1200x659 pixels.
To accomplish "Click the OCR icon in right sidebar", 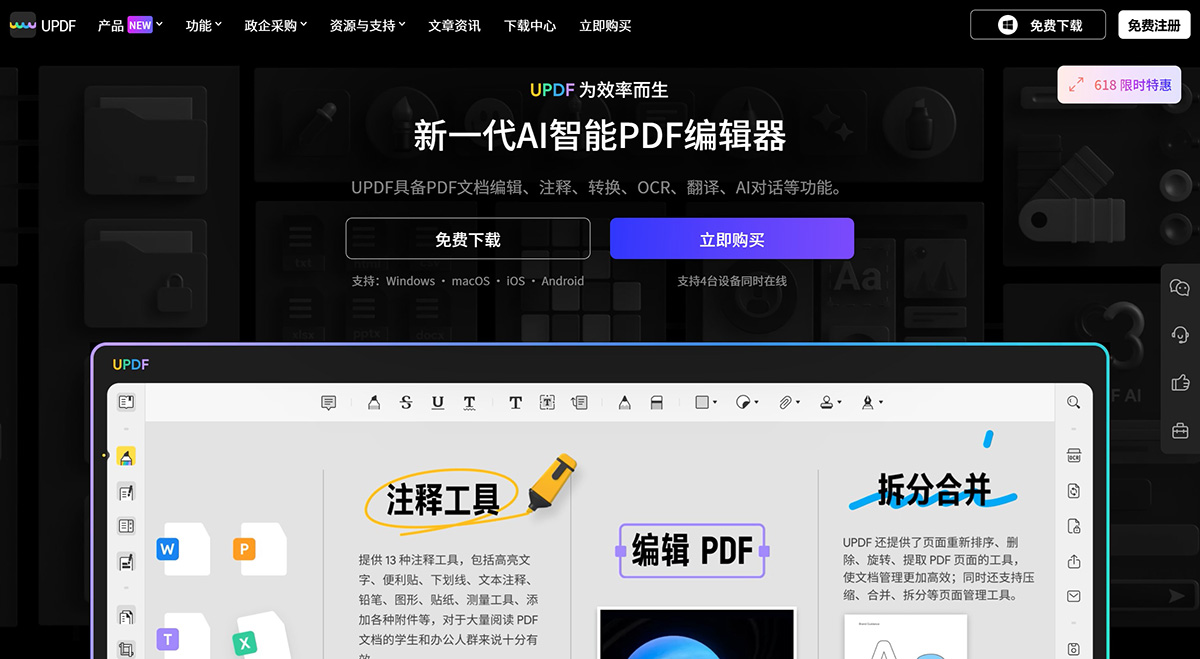I will (1073, 453).
